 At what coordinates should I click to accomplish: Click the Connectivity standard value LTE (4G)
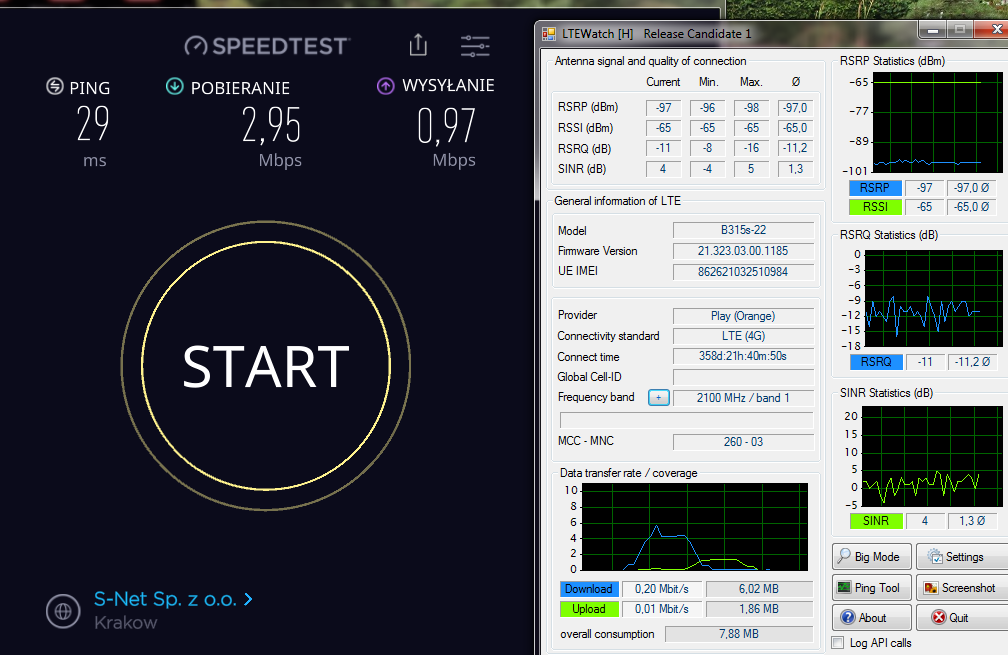[743, 336]
